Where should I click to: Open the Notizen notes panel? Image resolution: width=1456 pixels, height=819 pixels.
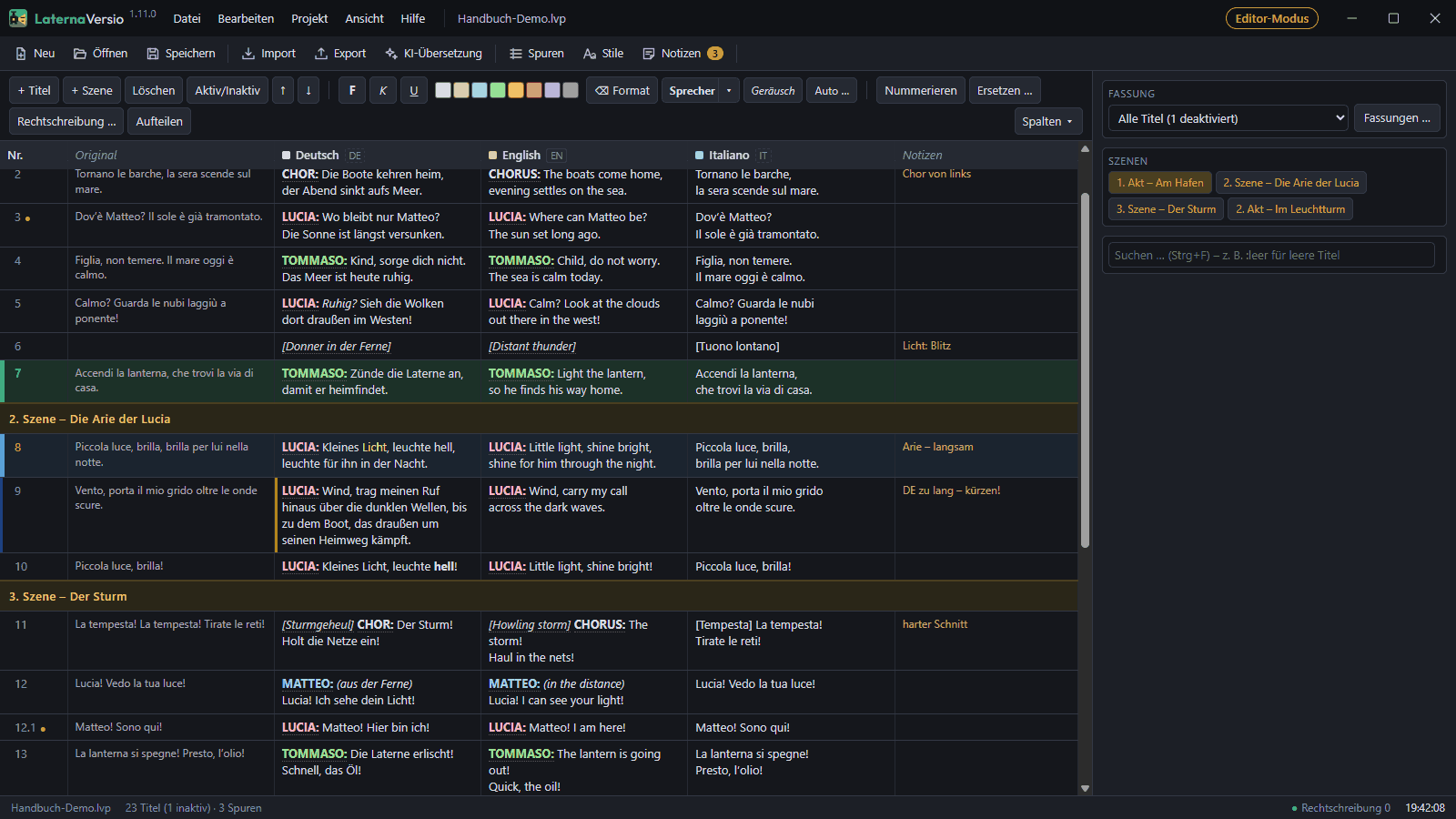tap(682, 54)
